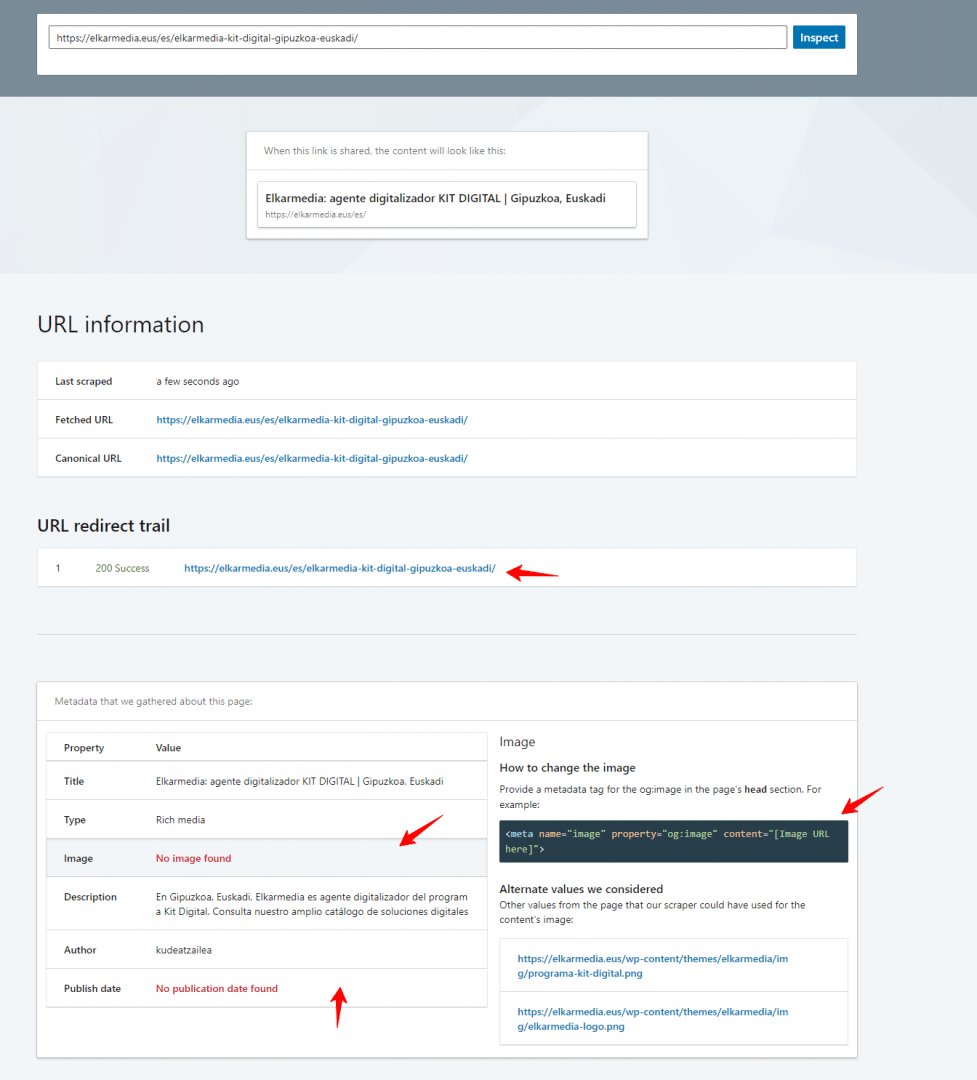The height and width of the screenshot is (1080, 977).
Task: Open the Fetched URL link
Action: coord(312,419)
